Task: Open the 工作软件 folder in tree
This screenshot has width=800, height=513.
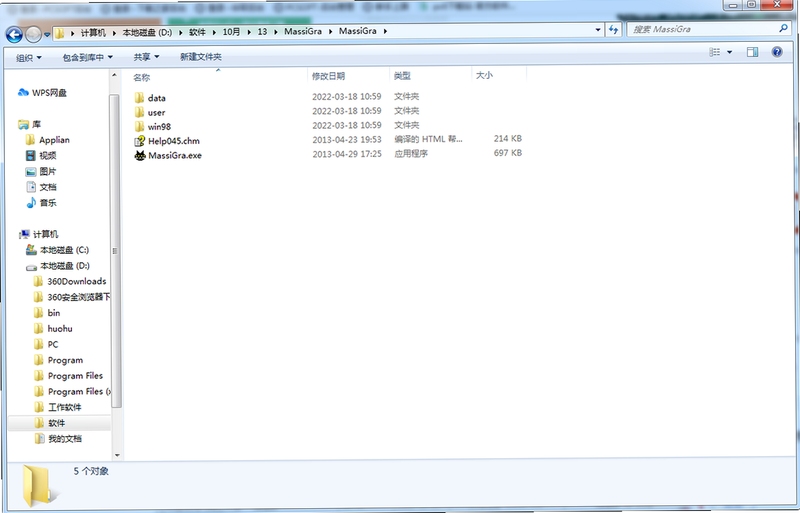Action: tap(58, 407)
